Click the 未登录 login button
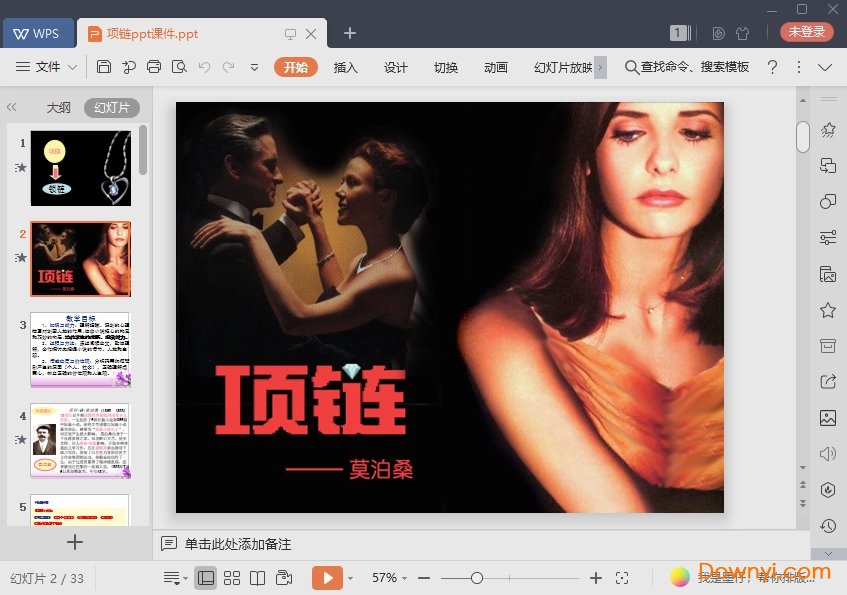Image resolution: width=847 pixels, height=595 pixels. (806, 31)
